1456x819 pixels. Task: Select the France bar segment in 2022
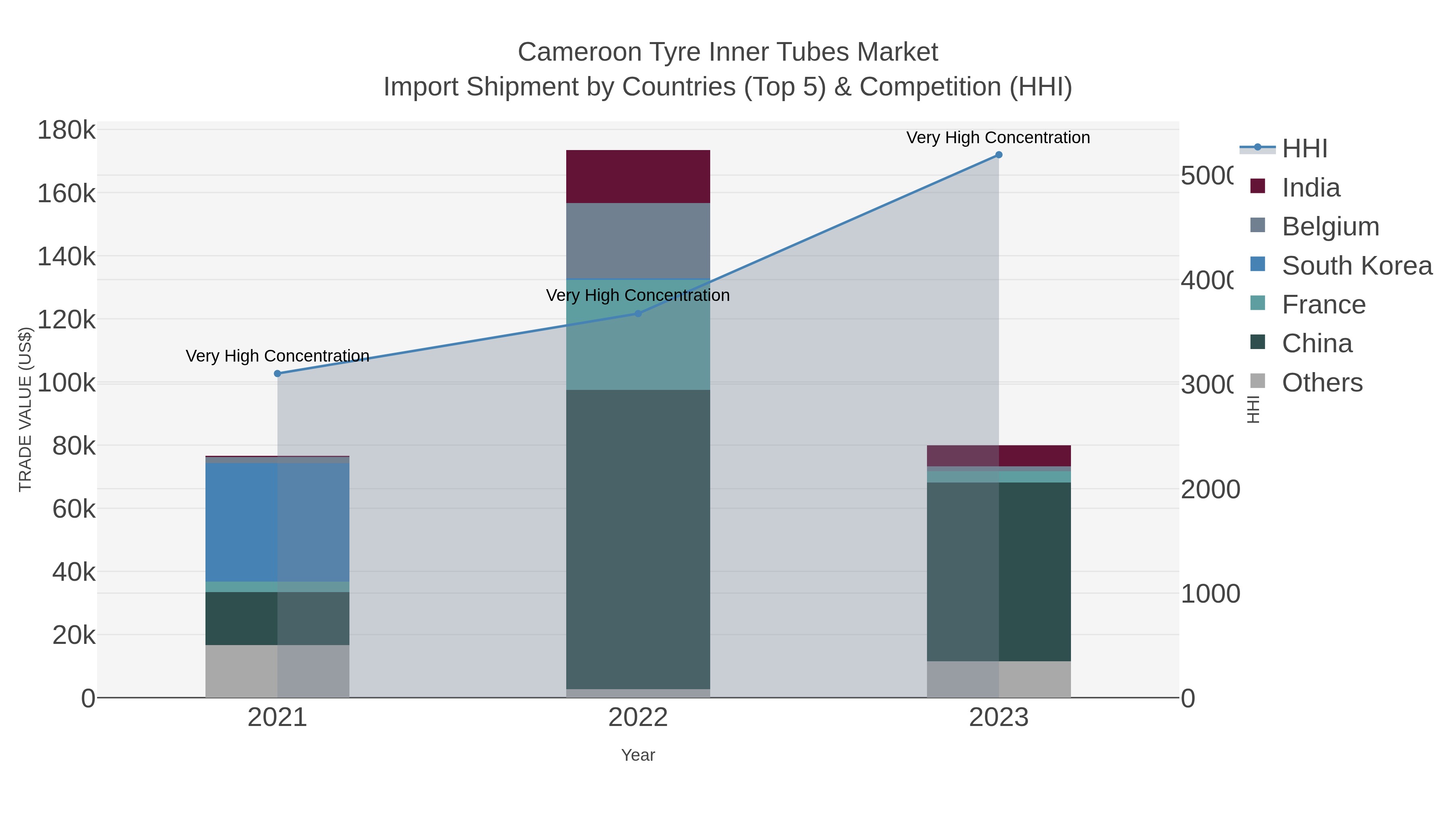click(638, 334)
